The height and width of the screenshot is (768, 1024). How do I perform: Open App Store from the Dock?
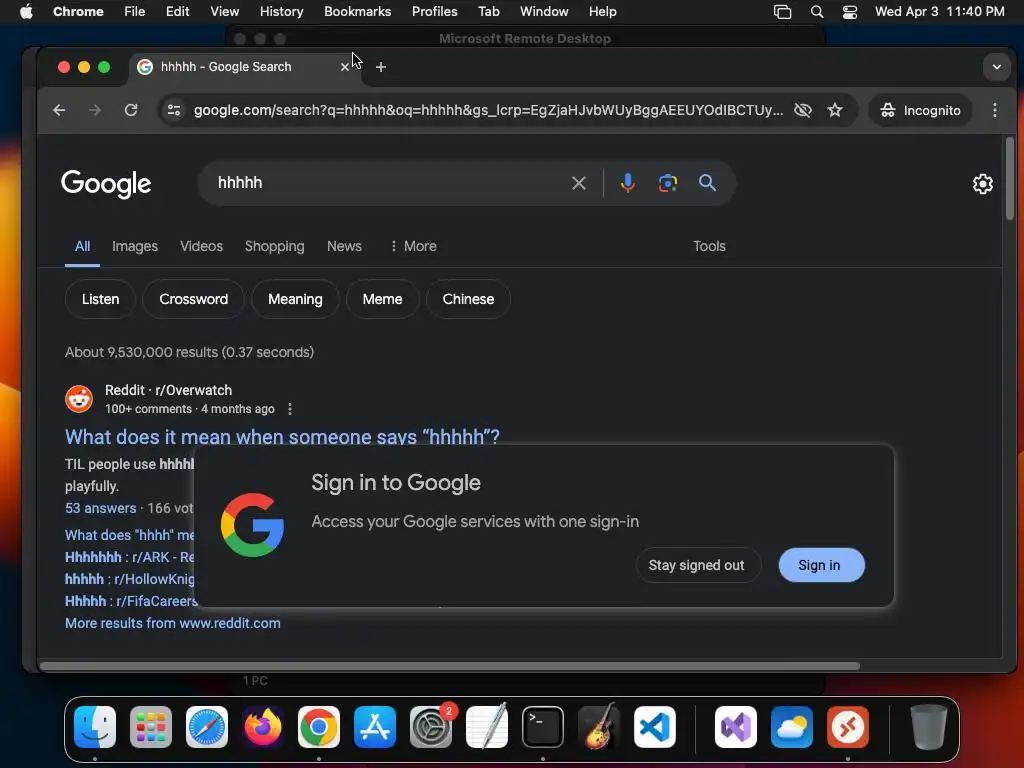pos(375,727)
